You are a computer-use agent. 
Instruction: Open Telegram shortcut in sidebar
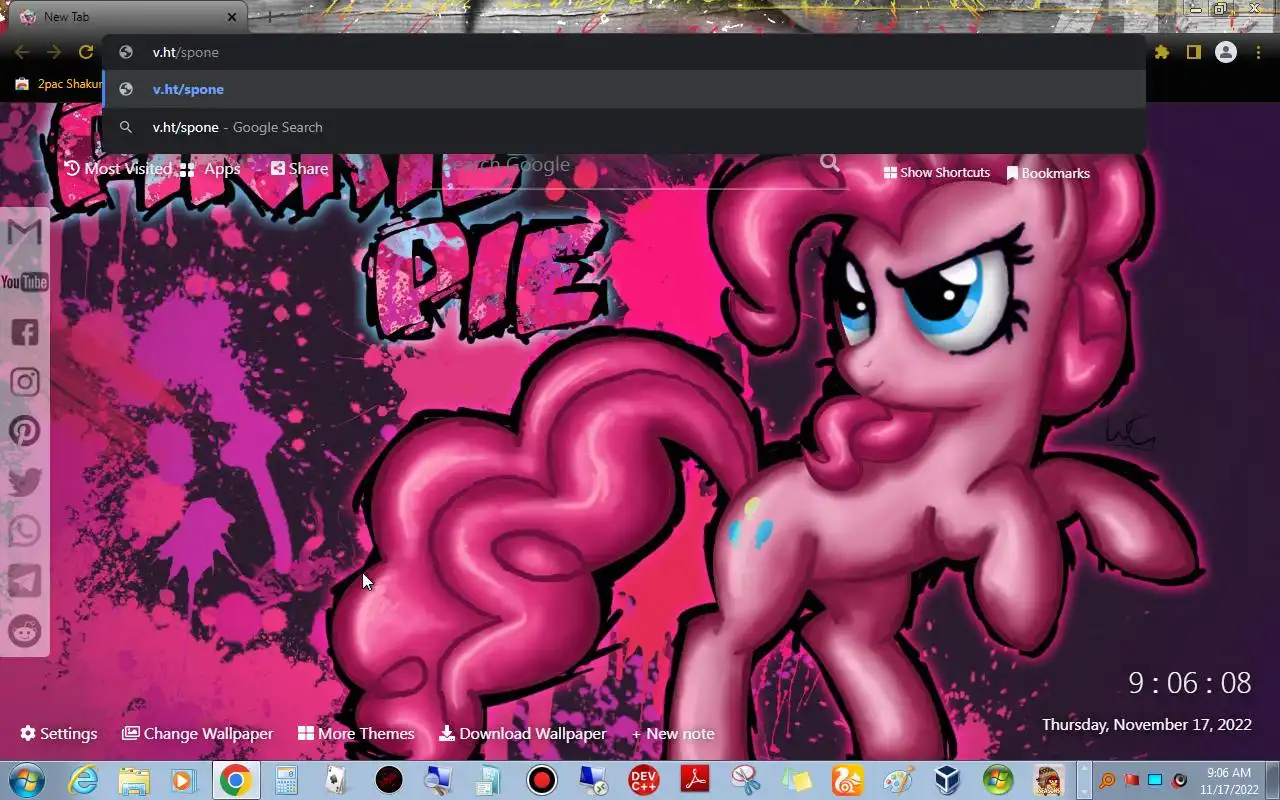(x=24, y=581)
